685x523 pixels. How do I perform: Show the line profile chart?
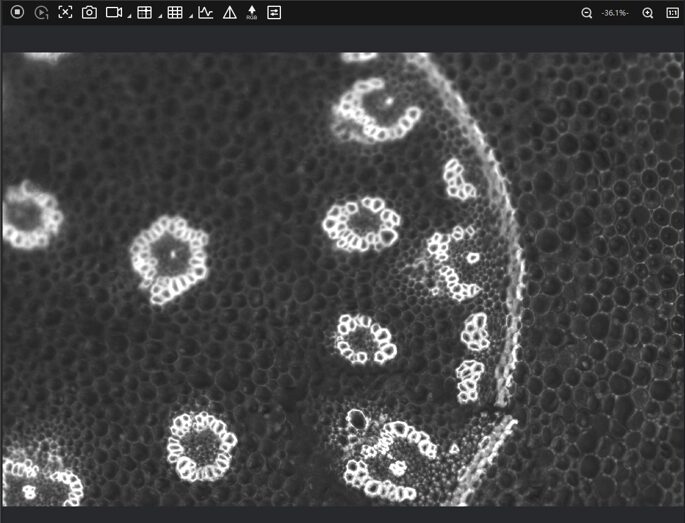point(205,13)
